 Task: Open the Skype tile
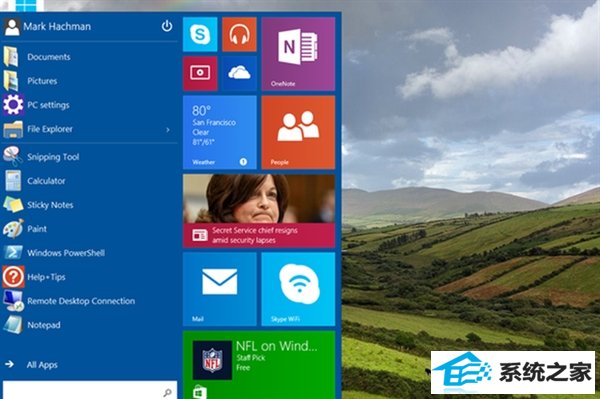[x=200, y=34]
